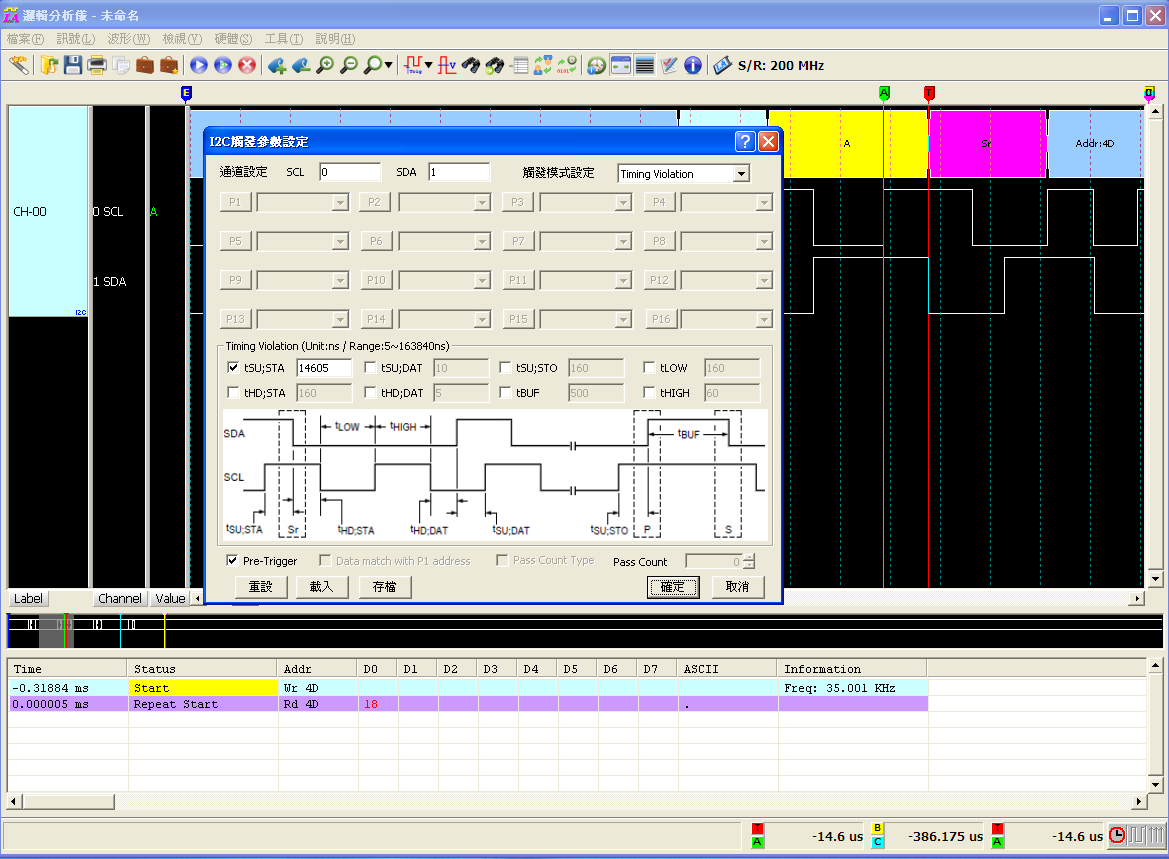The image size is (1169, 859).
Task: Click the print icon in toolbar
Action: coord(97,66)
